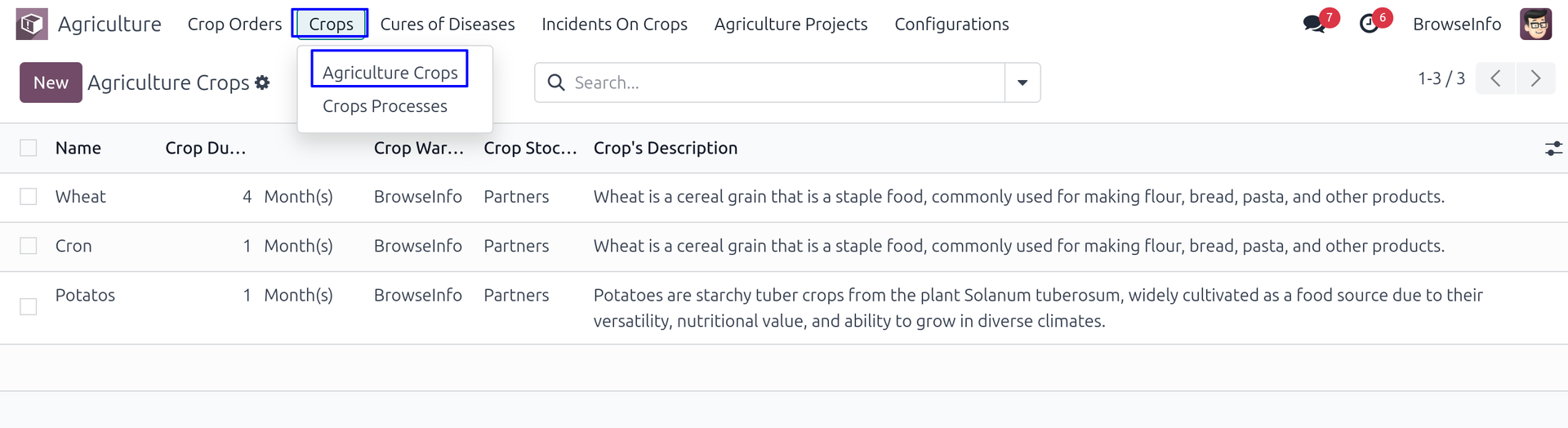Go to the next page arrow
1568x428 pixels.
pyautogui.click(x=1535, y=78)
